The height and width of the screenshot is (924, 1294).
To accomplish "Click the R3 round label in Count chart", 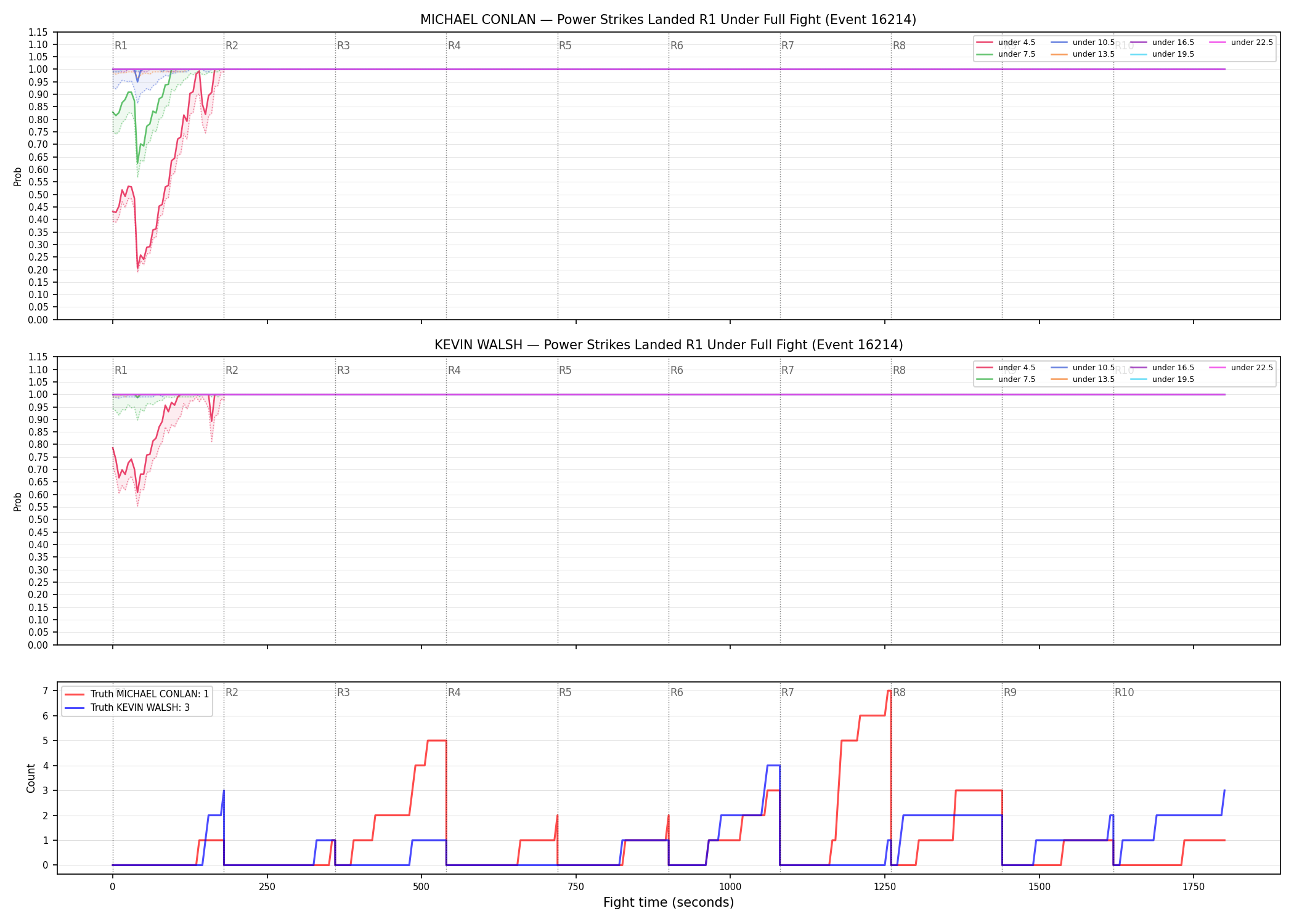I will pos(343,692).
